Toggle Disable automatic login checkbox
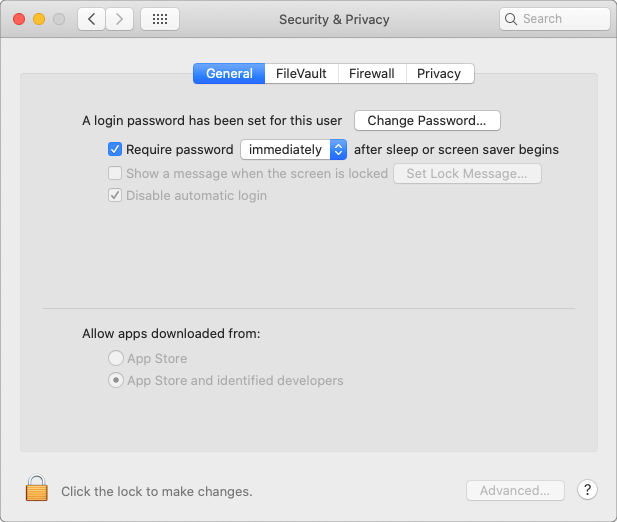Image resolution: width=617 pixels, height=522 pixels. 115,196
